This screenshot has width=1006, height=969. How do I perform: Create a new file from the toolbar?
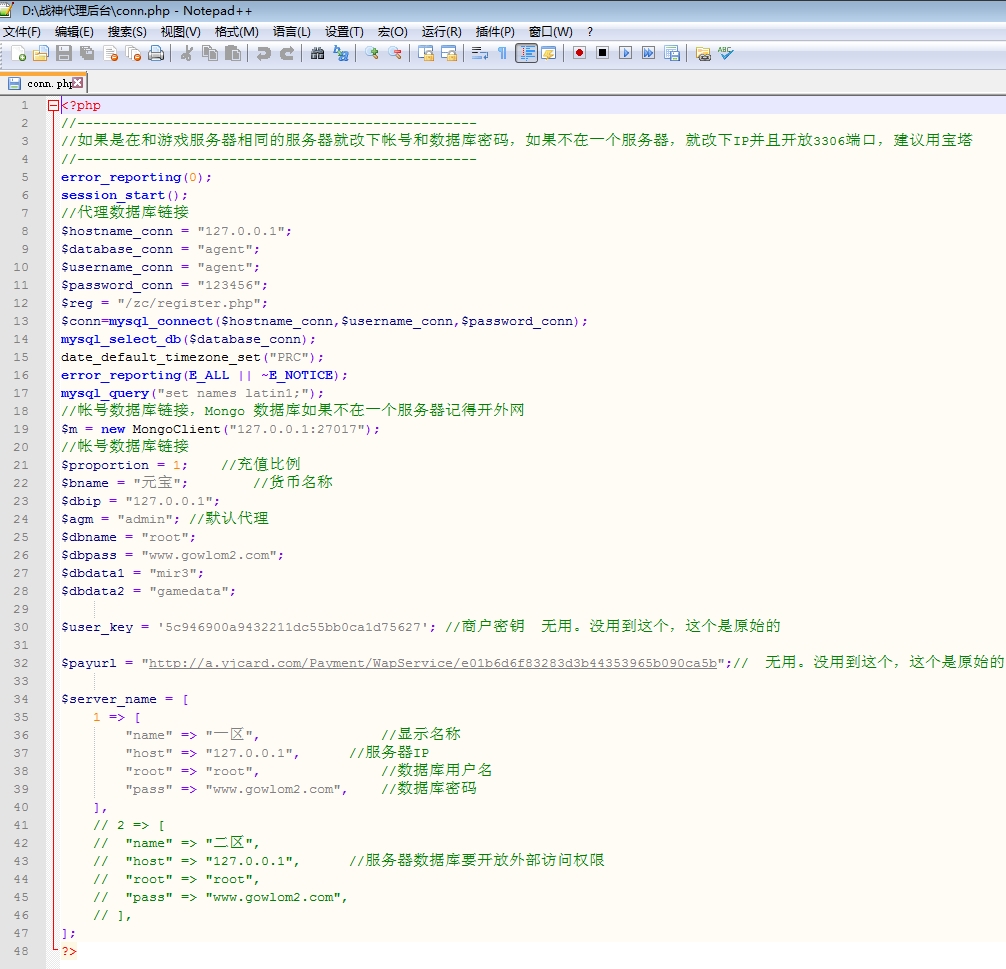coord(18,53)
